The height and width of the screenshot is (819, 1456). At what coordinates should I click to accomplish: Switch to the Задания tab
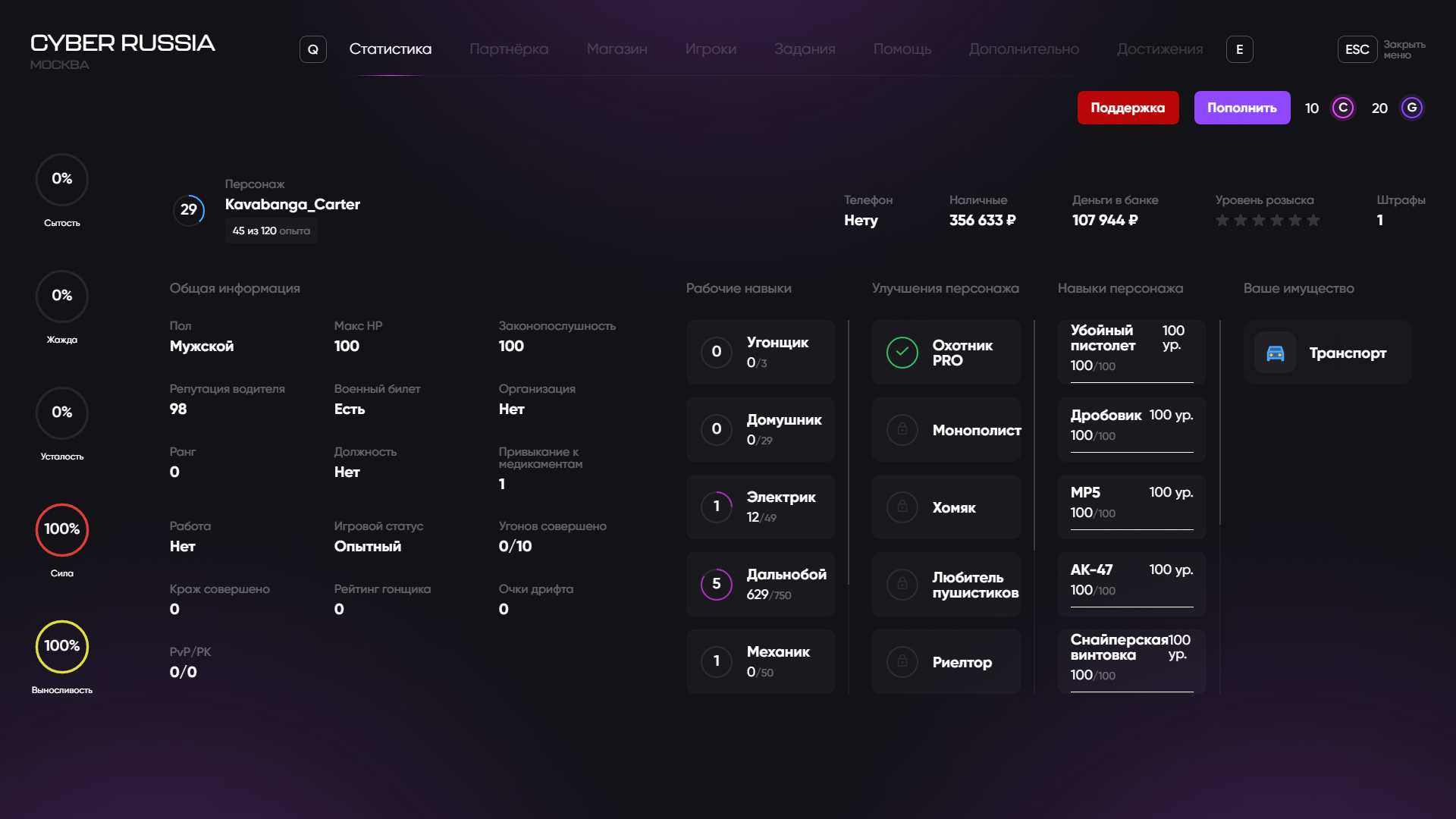coord(805,49)
